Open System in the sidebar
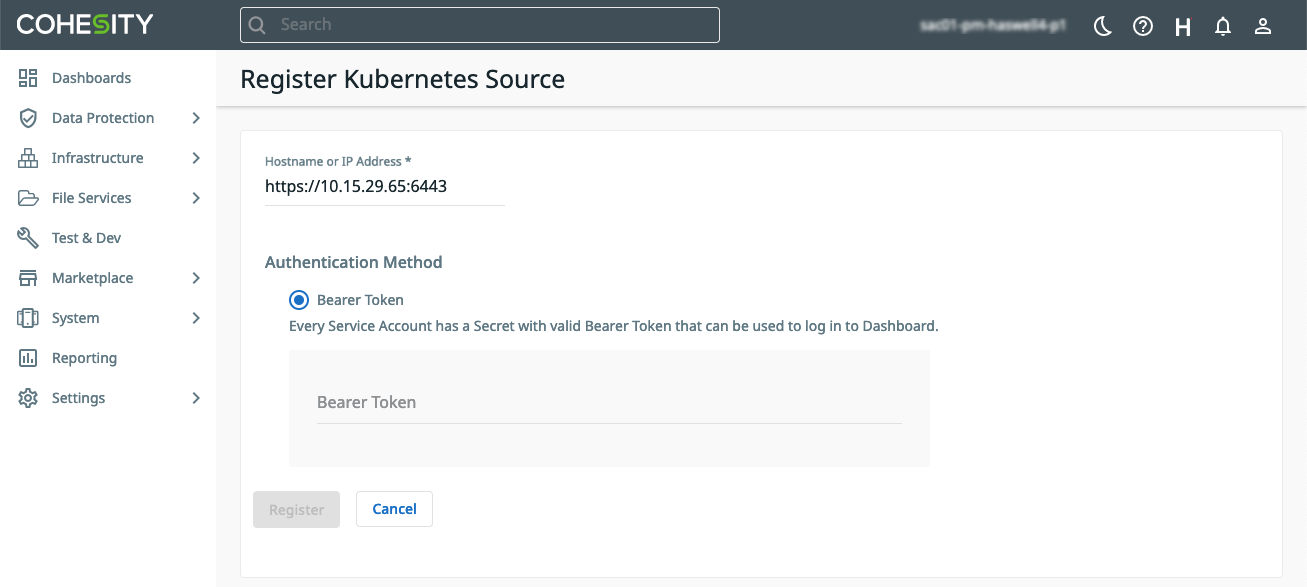 tap(75, 318)
